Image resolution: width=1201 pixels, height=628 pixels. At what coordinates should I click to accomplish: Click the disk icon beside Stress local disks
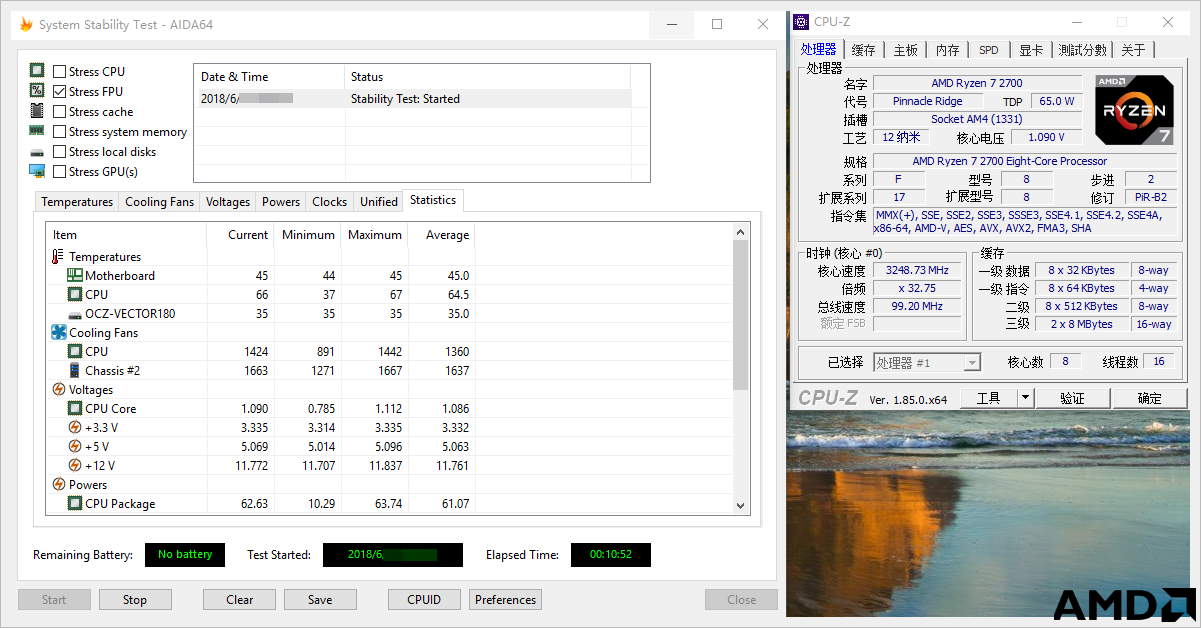click(37, 152)
